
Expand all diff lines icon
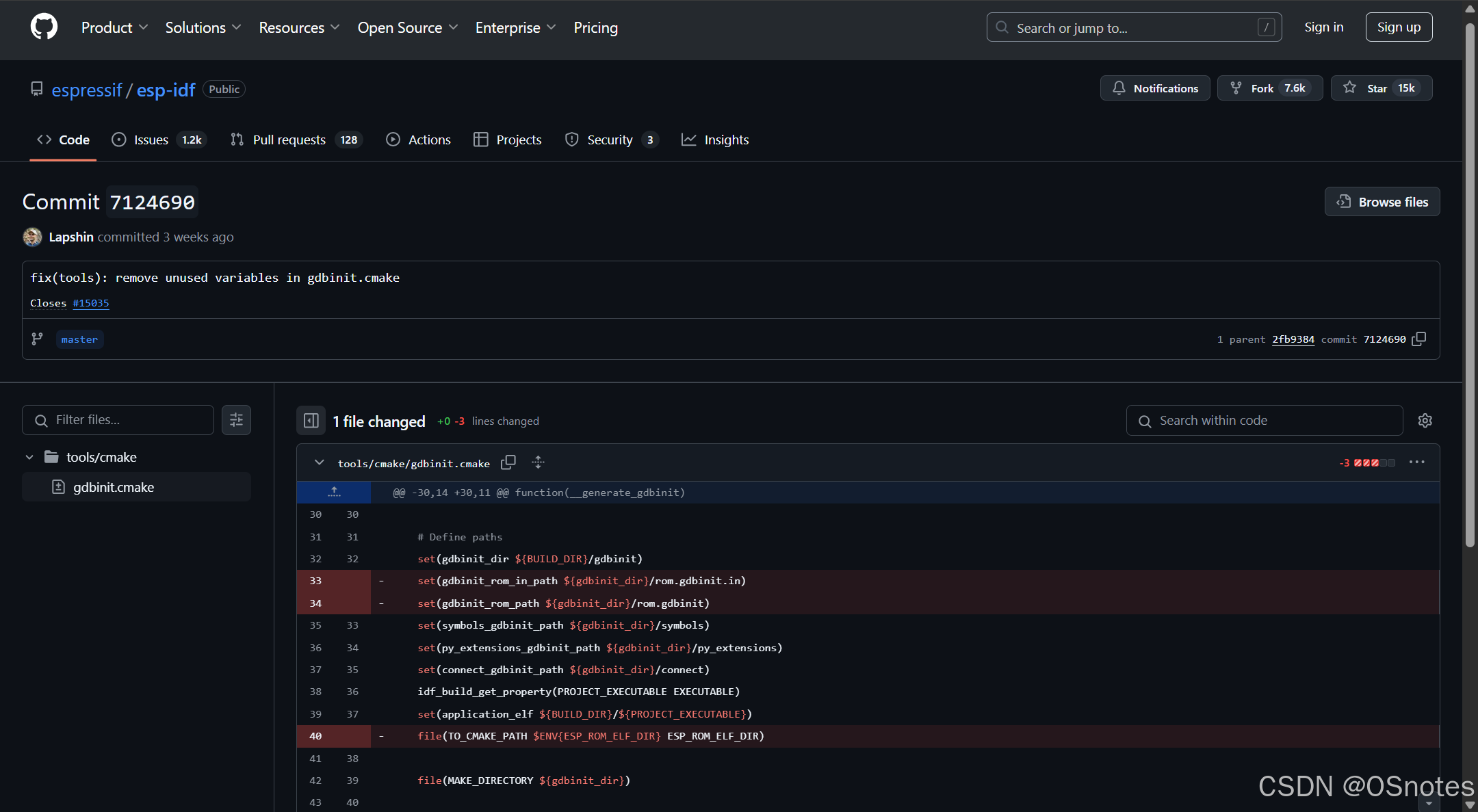coord(539,463)
